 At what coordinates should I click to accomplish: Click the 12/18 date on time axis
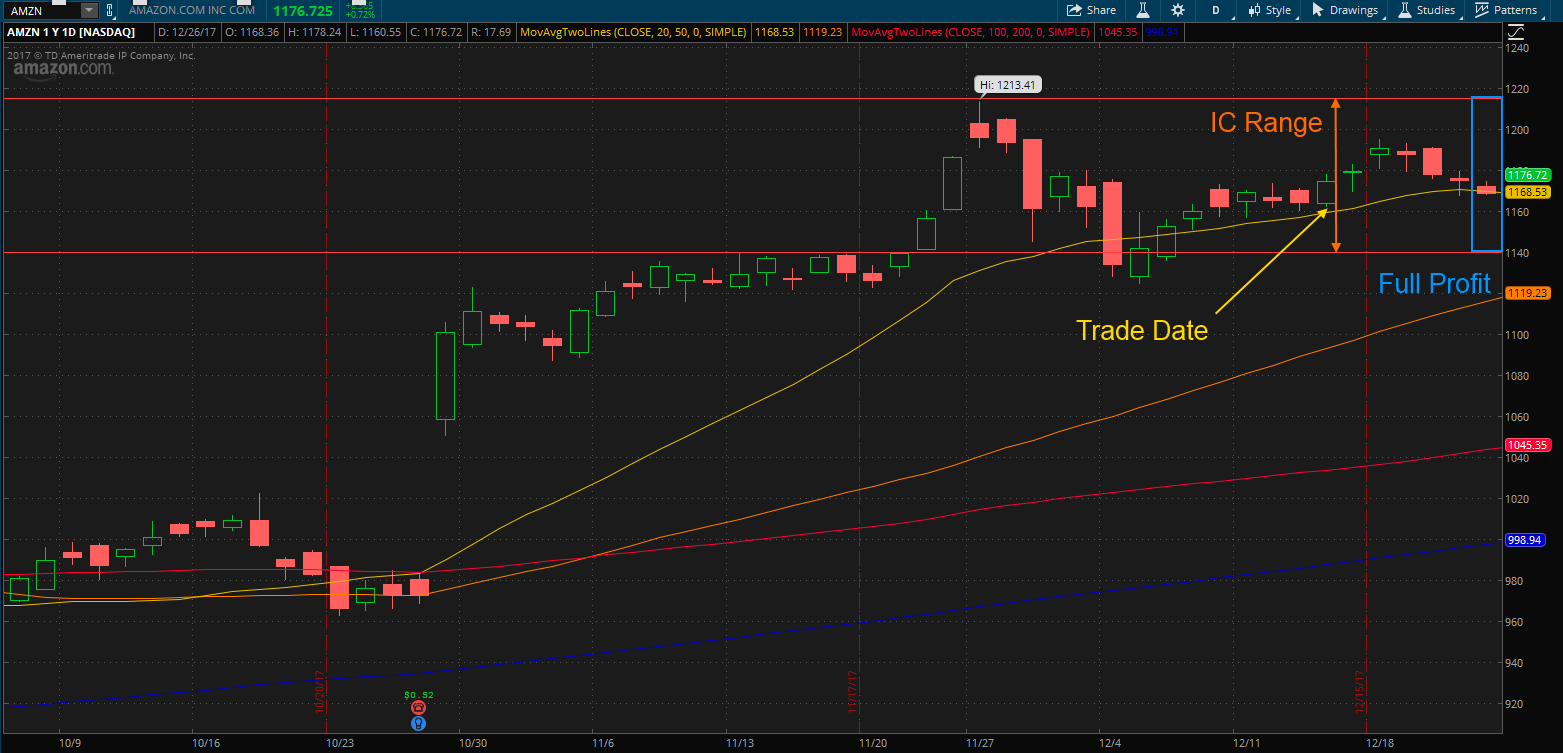click(1380, 743)
